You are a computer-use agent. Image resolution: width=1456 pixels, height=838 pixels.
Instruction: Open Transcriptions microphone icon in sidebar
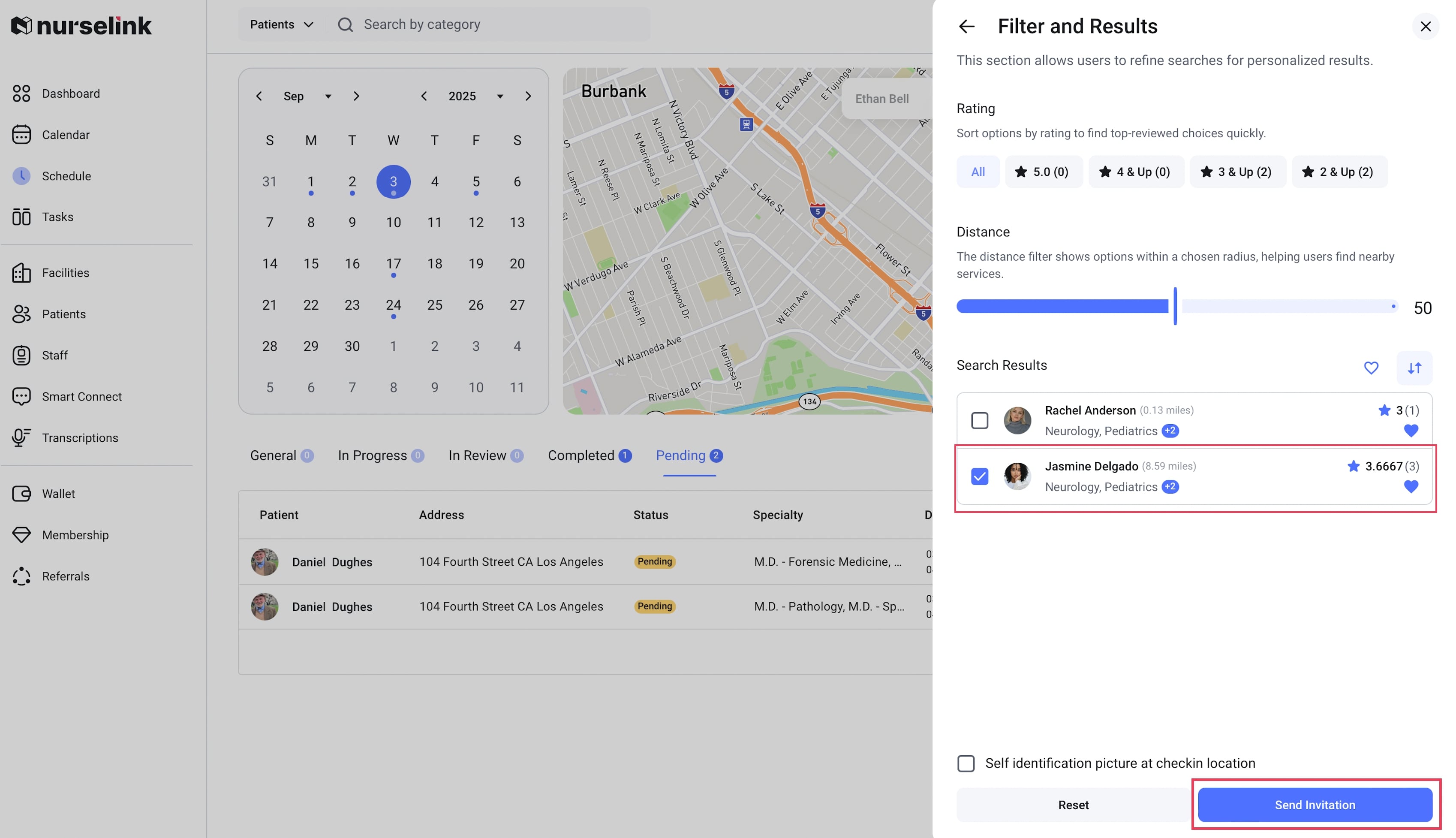click(21, 437)
